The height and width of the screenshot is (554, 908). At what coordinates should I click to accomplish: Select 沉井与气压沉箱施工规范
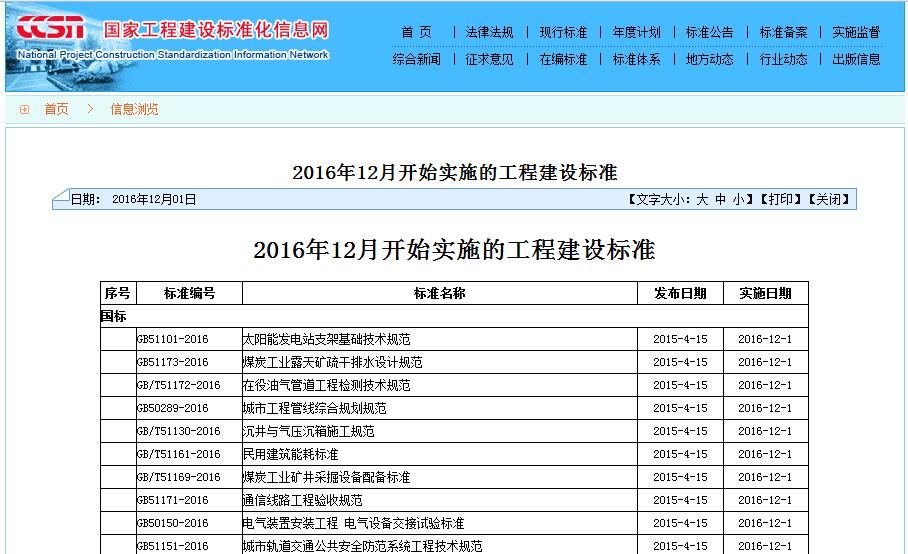pos(309,431)
